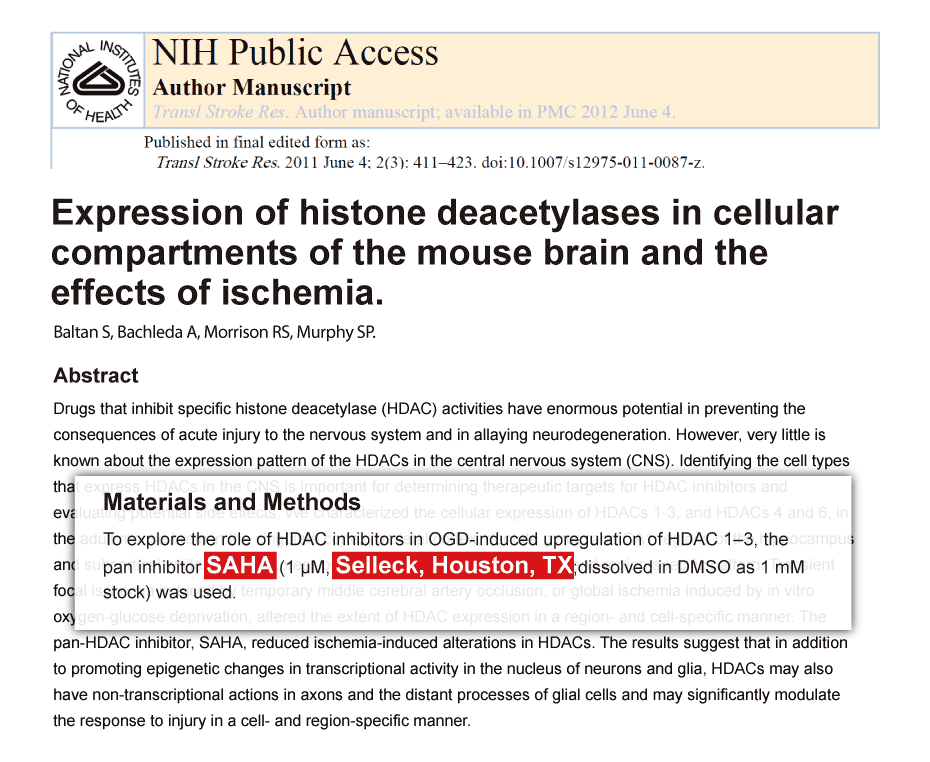The height and width of the screenshot is (762, 930).
Task: Click the article title about histone deacetylases
Action: pyautogui.click(x=444, y=253)
